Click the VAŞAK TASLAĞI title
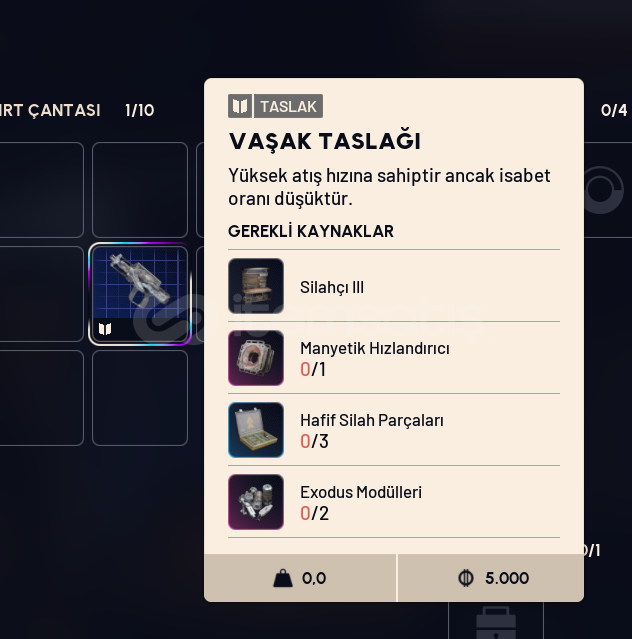The width and height of the screenshot is (632, 639). [325, 141]
